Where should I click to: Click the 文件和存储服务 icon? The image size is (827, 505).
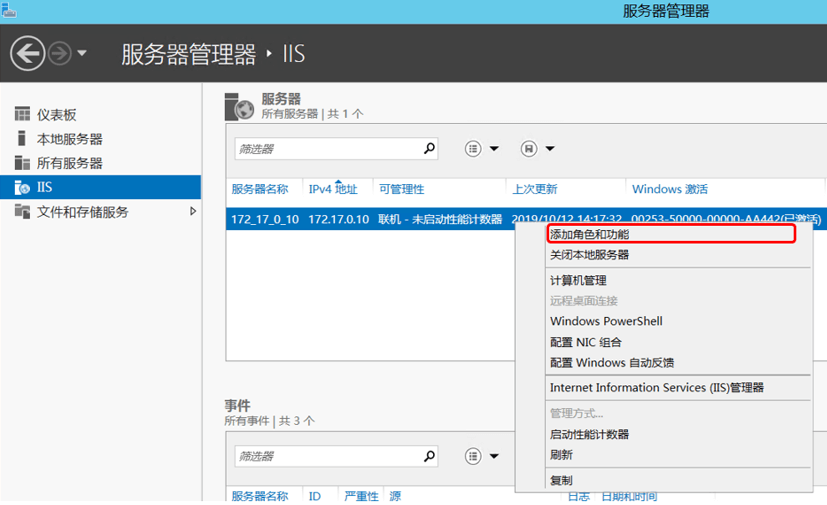coord(22,211)
